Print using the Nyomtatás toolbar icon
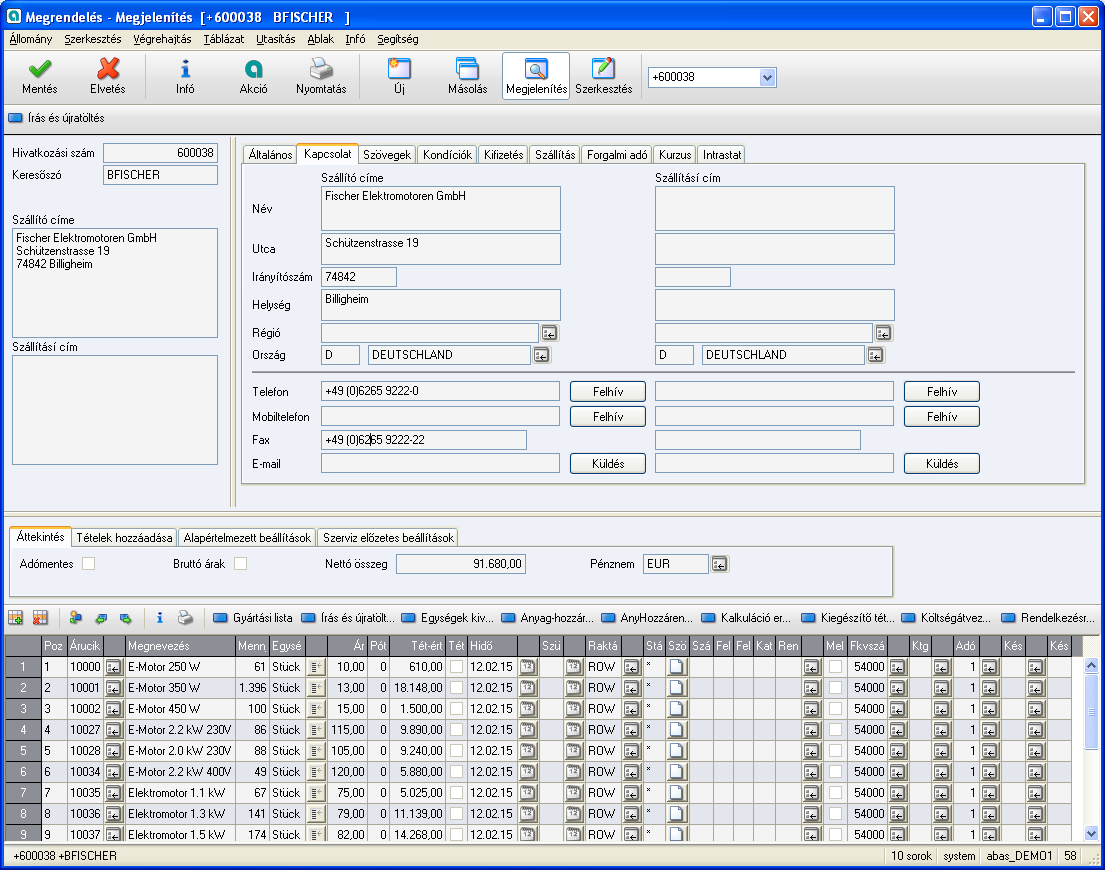The image size is (1105, 870). coord(321,69)
